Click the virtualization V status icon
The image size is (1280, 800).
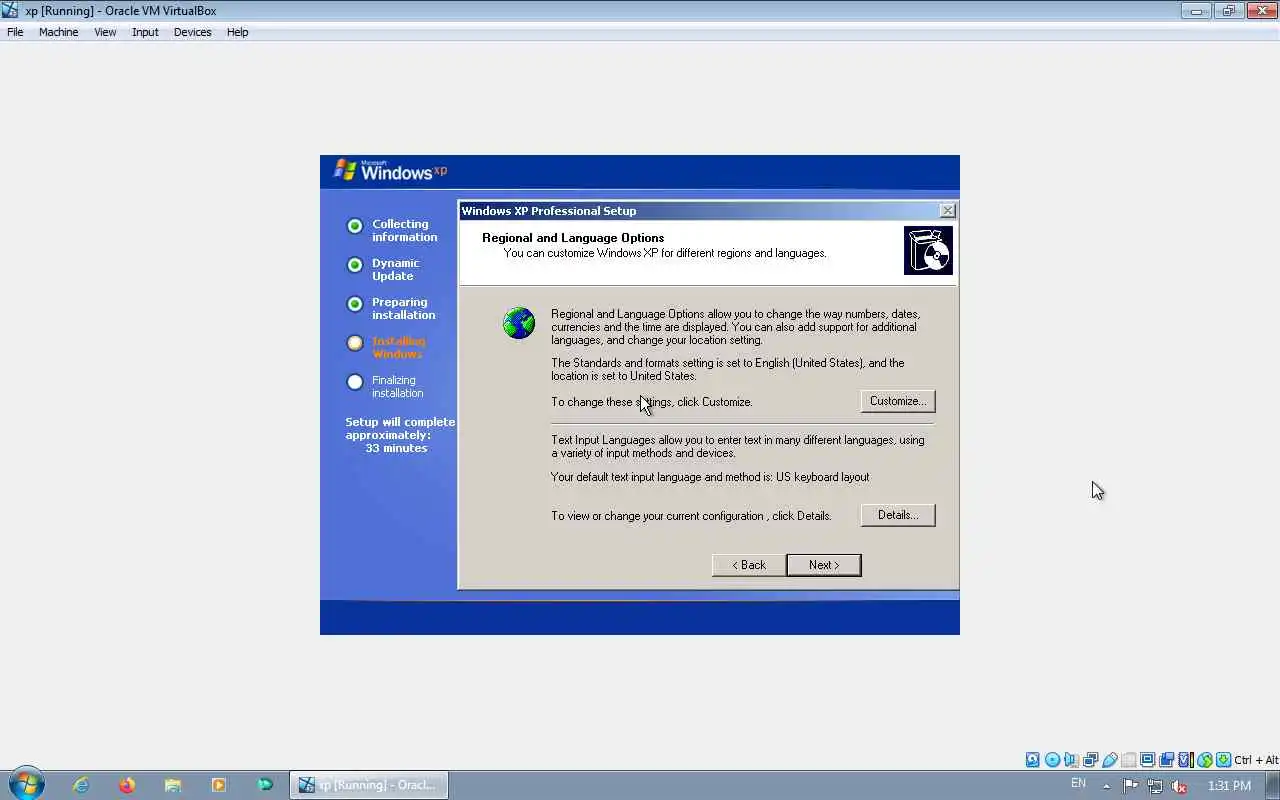(x=1186, y=760)
